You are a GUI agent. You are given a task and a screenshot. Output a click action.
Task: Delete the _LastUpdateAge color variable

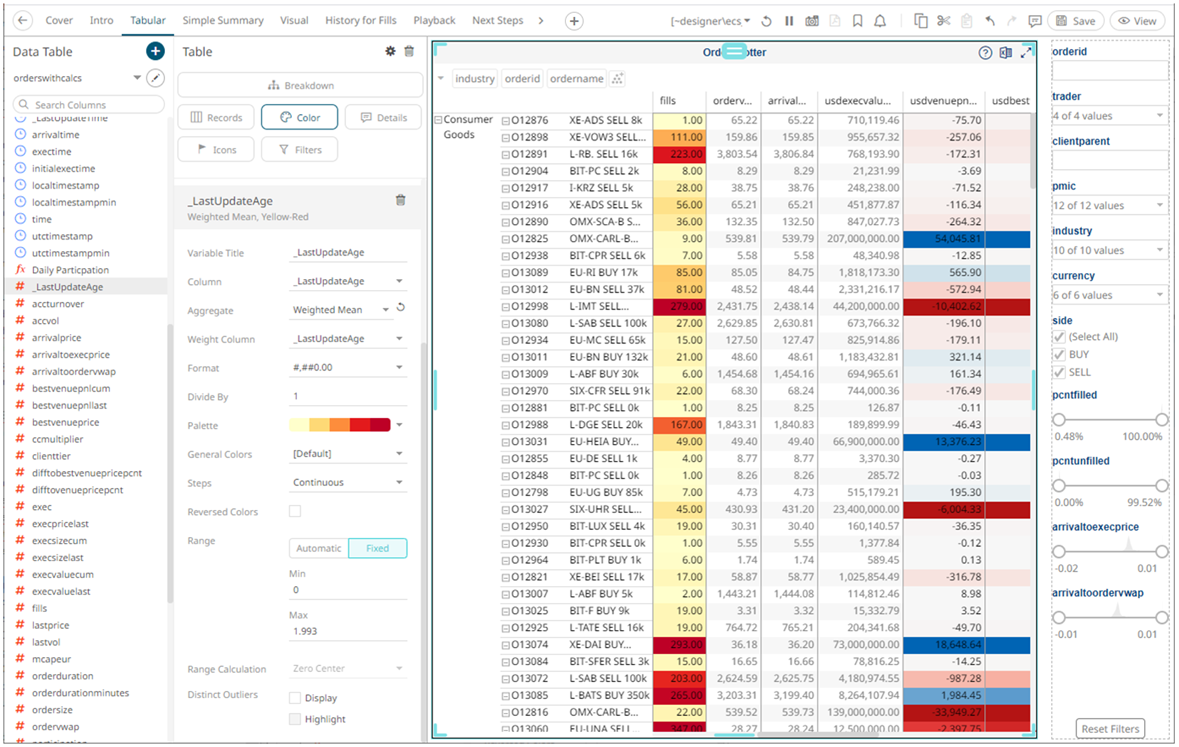click(401, 201)
